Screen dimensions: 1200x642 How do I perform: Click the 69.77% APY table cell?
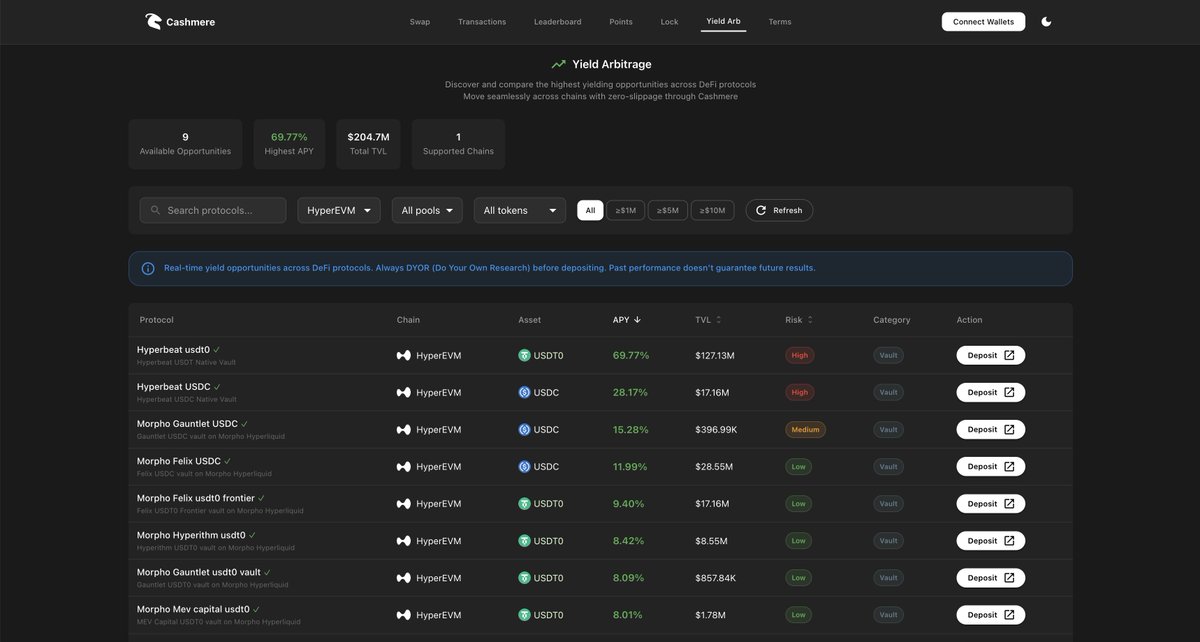(x=631, y=355)
